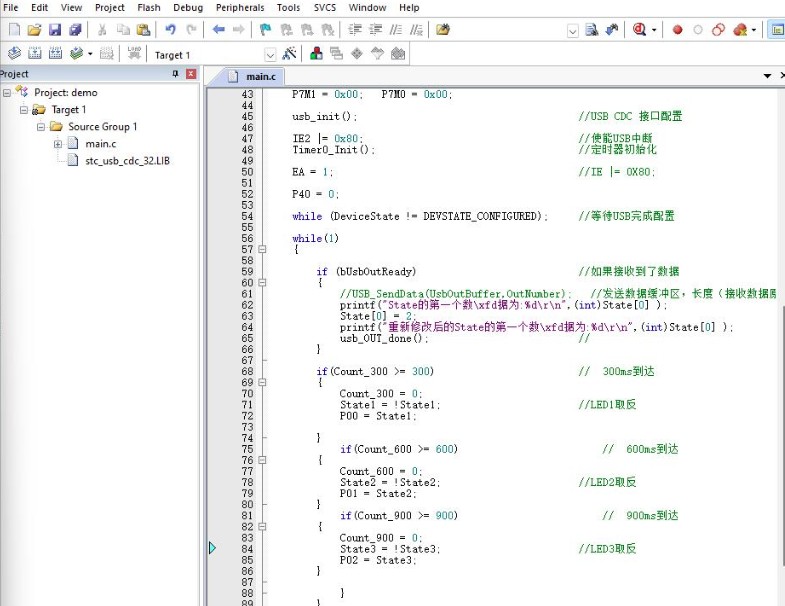This screenshot has height=606, width=785.
Task: Click usb_OUT_done() on line 65
Action: click(x=383, y=339)
